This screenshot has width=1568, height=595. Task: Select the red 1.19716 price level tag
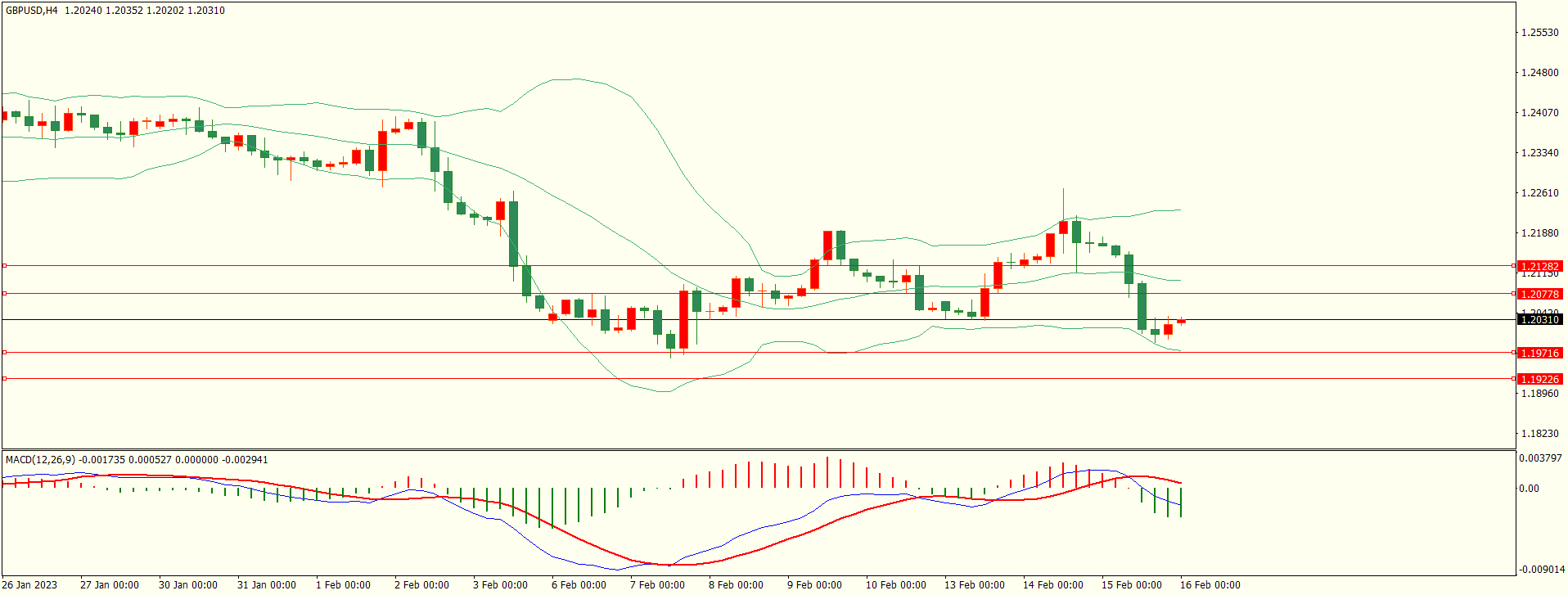click(x=1539, y=353)
